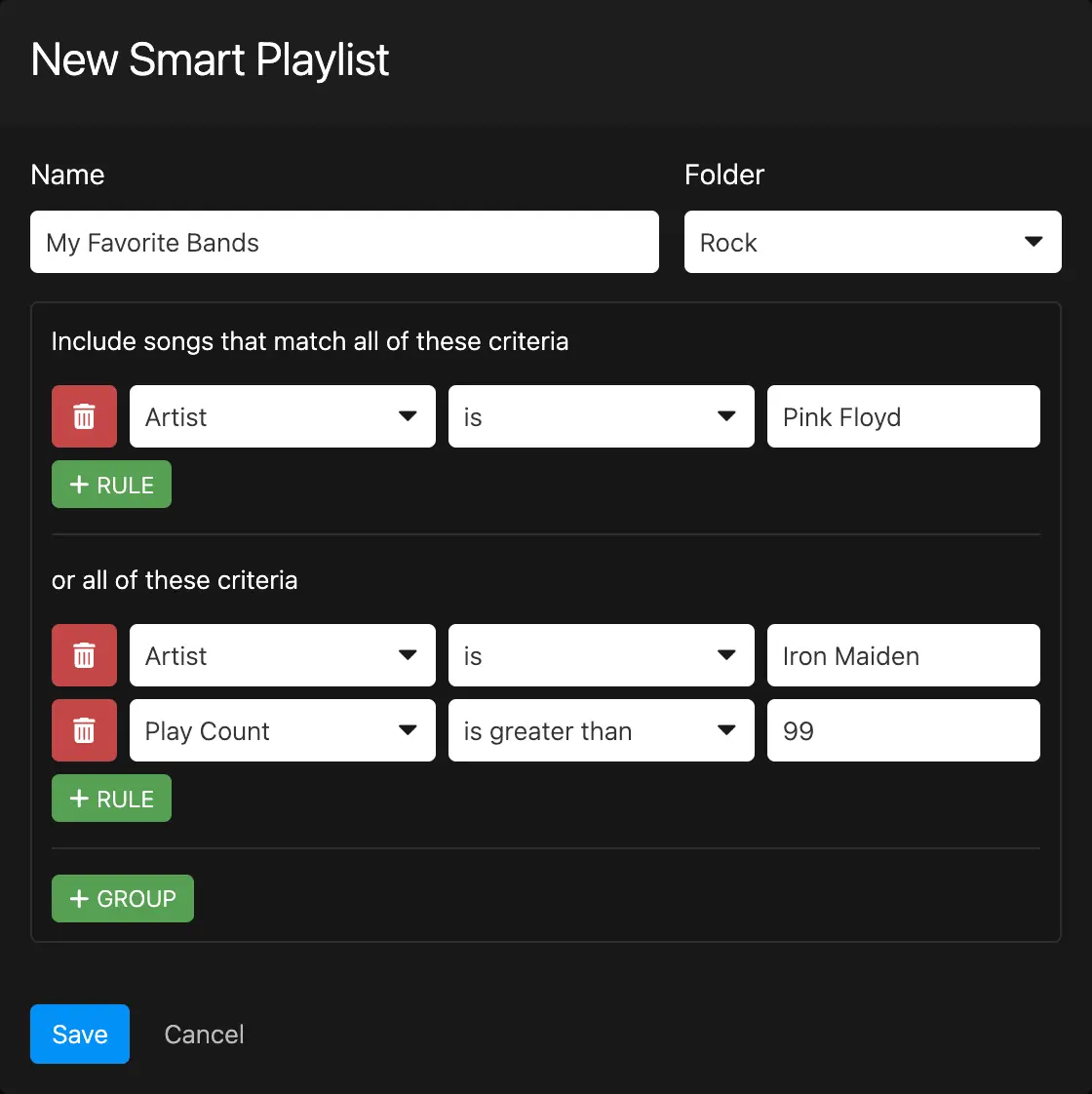
Task: Add a rule to the second criteria group
Action: pyautogui.click(x=111, y=798)
